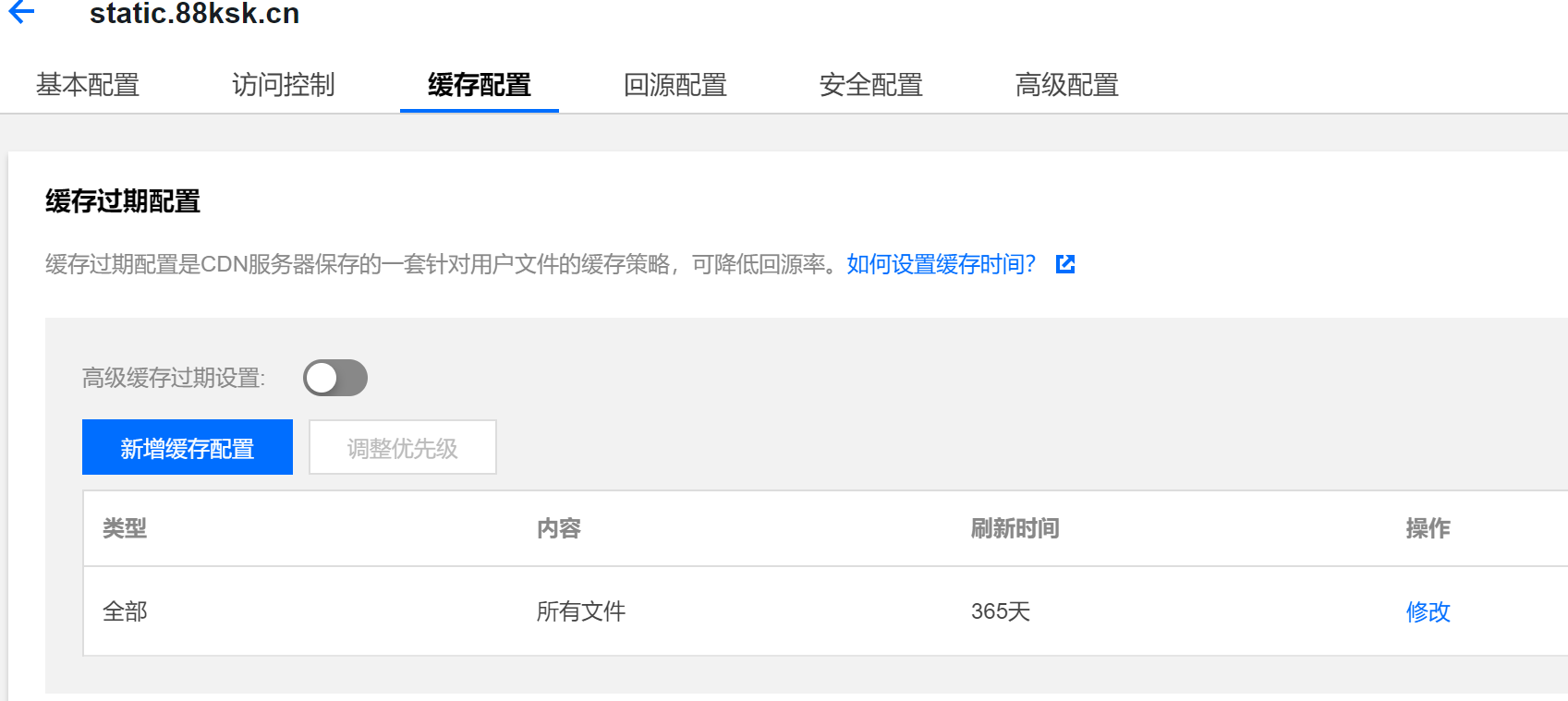Open the 访问控制 tab

pos(284,85)
